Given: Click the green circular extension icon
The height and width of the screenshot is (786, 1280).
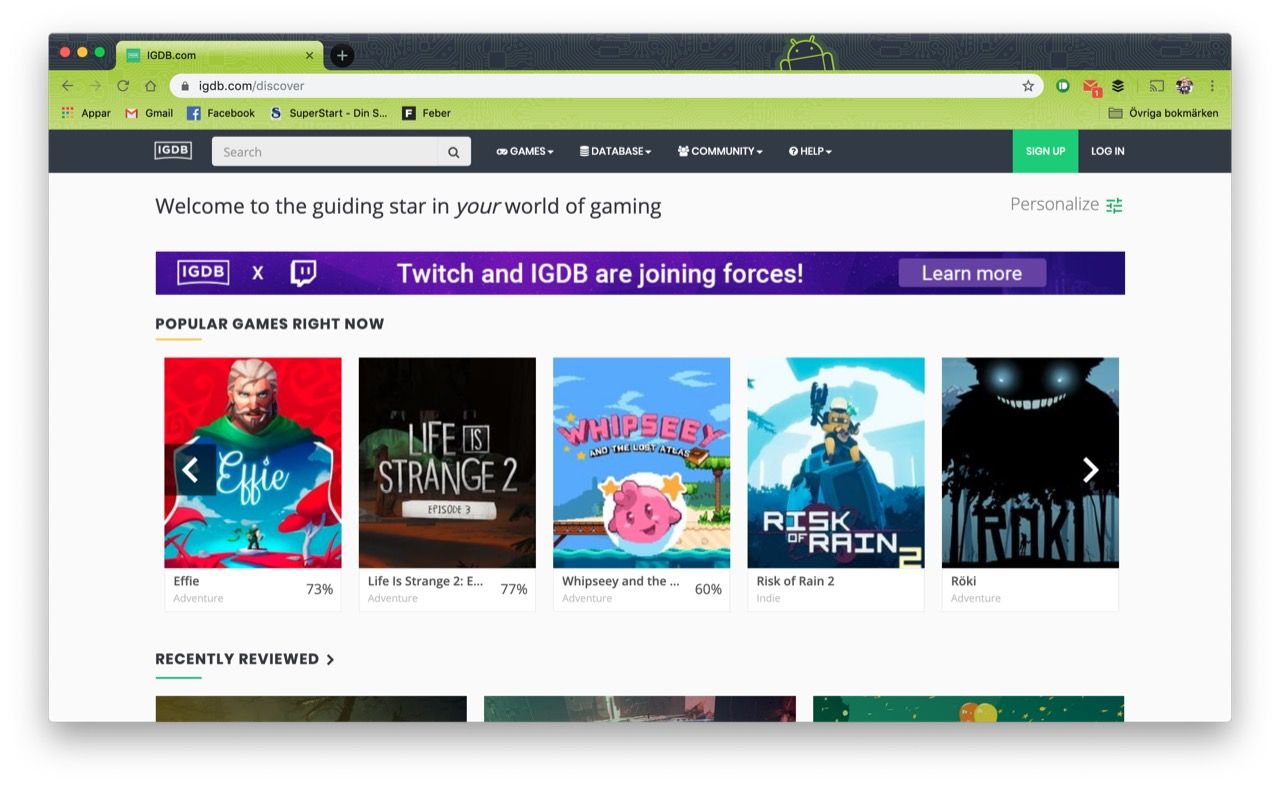Looking at the screenshot, I should 1063,86.
